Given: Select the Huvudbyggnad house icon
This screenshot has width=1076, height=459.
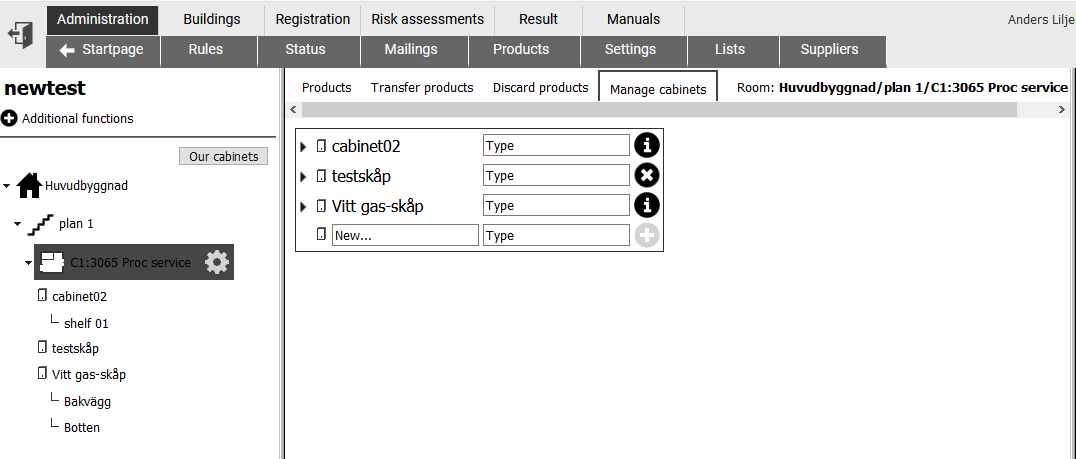Looking at the screenshot, I should click(x=29, y=185).
